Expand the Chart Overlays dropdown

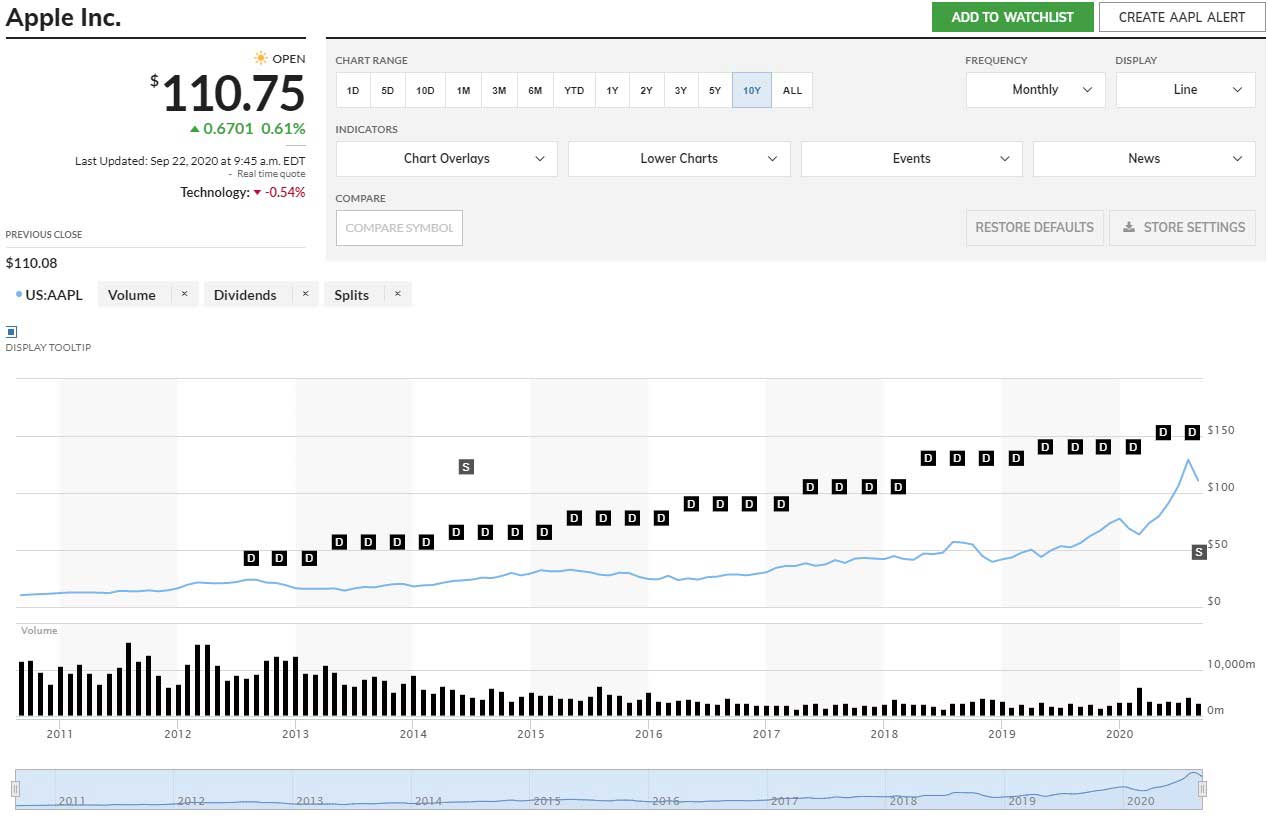pos(446,159)
